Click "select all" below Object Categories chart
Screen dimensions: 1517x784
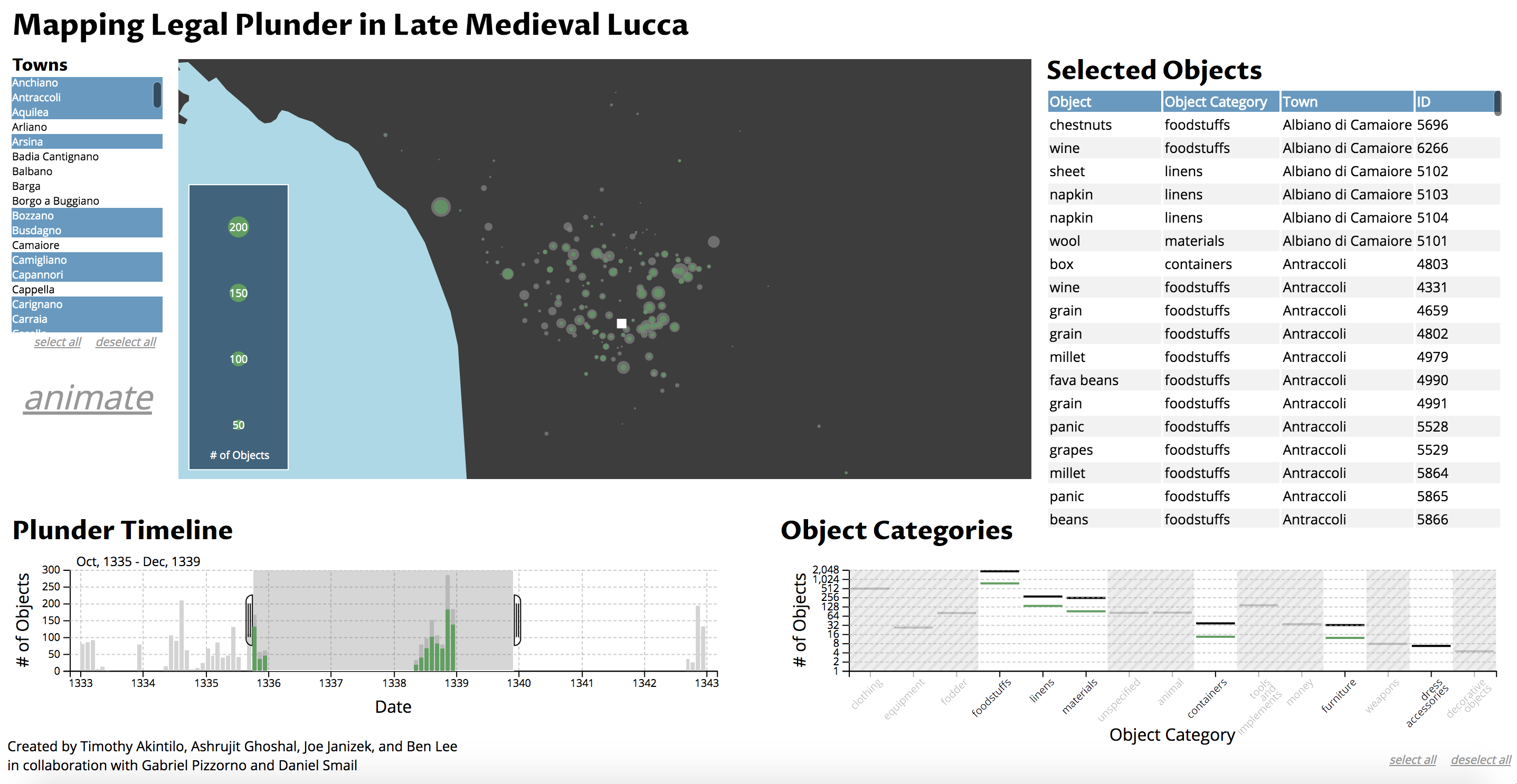1413,760
